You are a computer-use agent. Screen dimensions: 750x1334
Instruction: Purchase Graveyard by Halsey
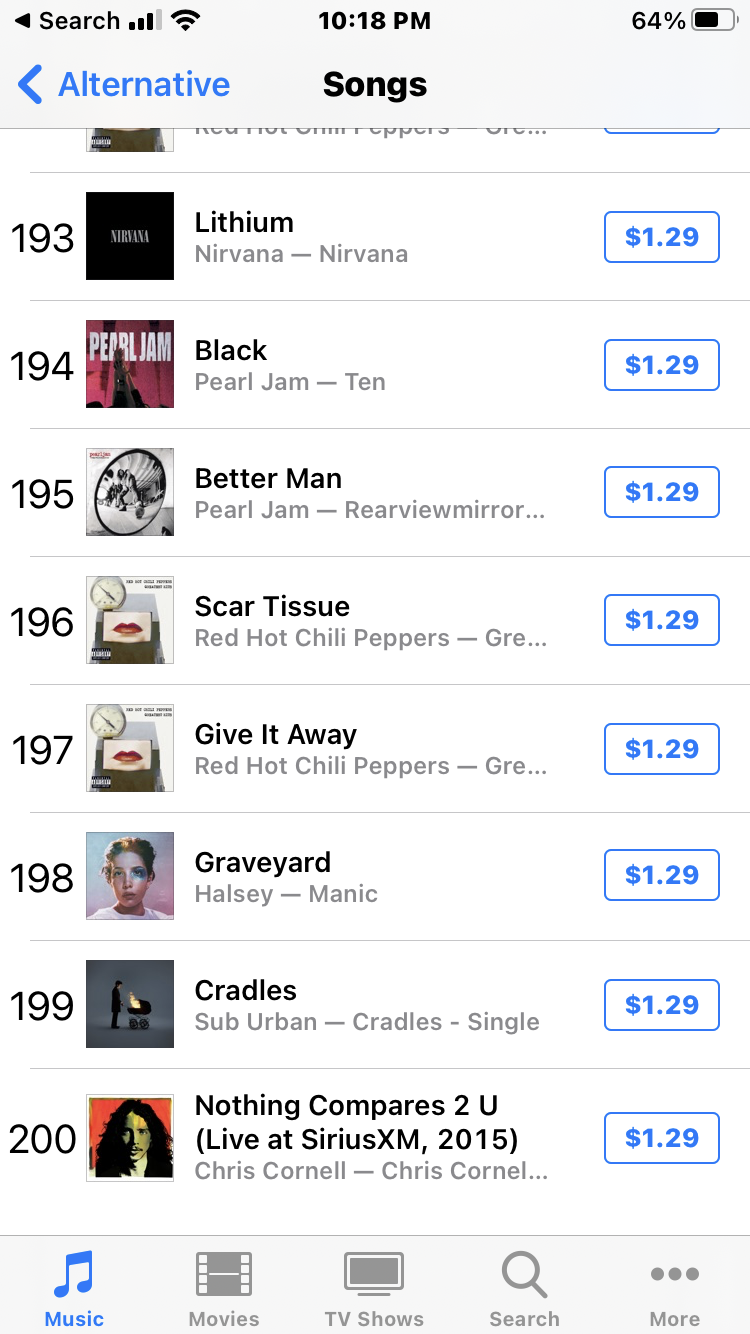661,875
